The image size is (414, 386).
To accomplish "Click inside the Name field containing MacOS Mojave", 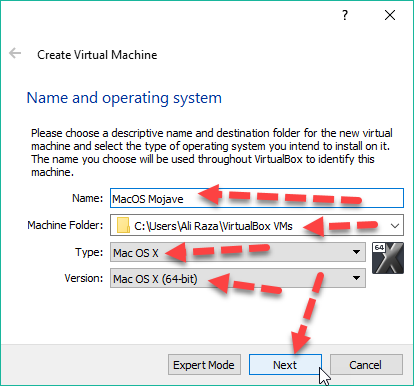I will 257,198.
